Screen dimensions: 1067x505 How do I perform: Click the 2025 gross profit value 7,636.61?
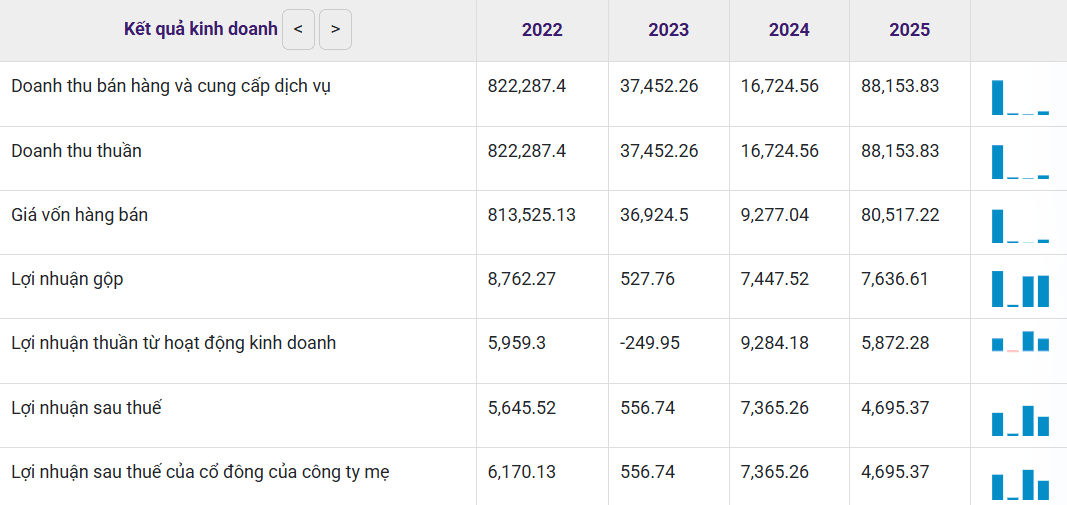(x=894, y=279)
